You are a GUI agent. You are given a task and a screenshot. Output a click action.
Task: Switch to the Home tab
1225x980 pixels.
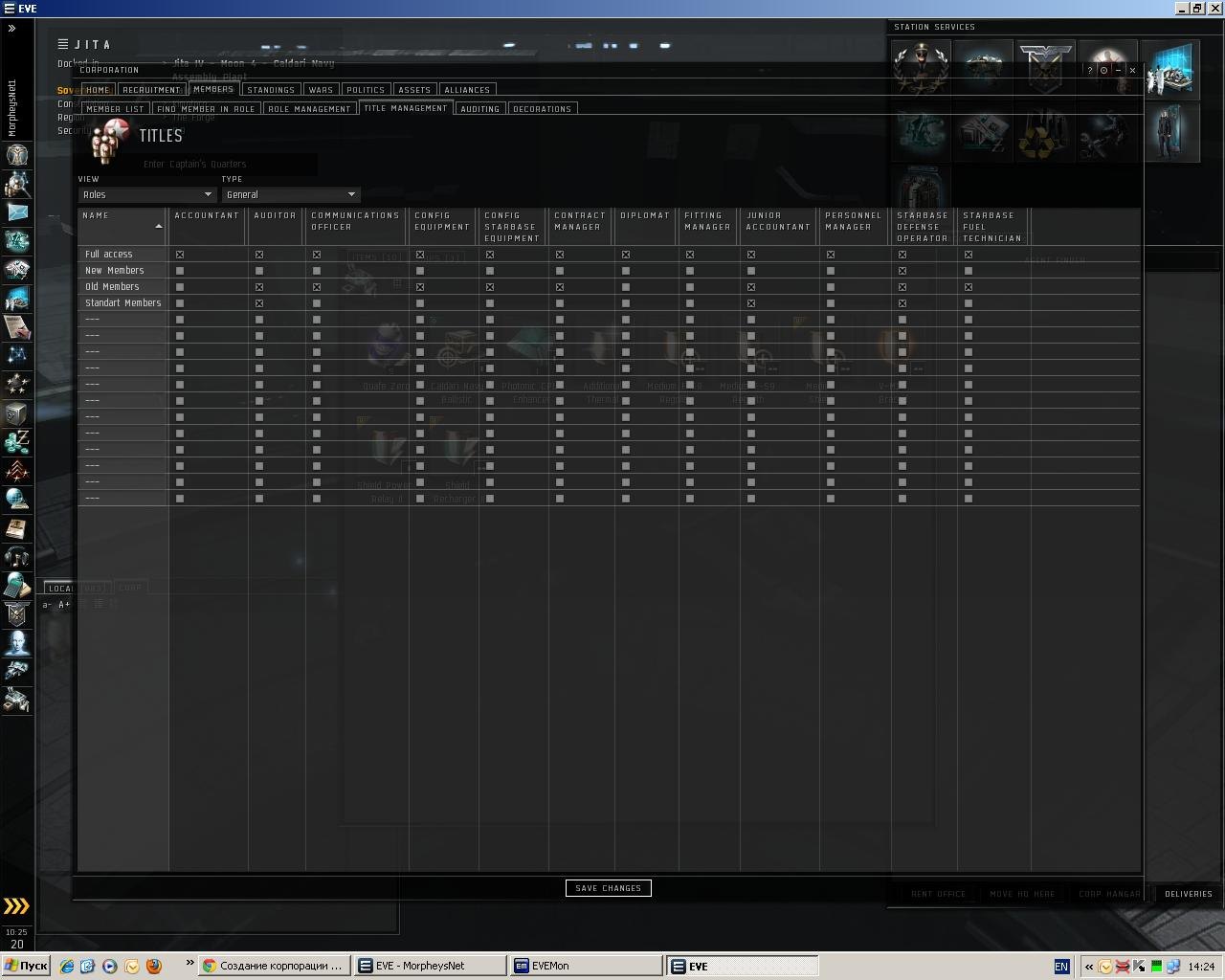click(x=97, y=90)
